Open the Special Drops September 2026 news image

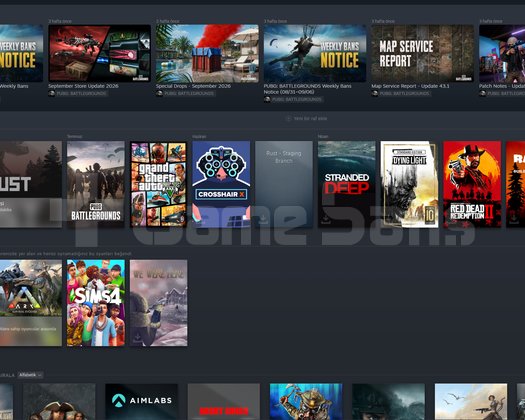(x=207, y=53)
